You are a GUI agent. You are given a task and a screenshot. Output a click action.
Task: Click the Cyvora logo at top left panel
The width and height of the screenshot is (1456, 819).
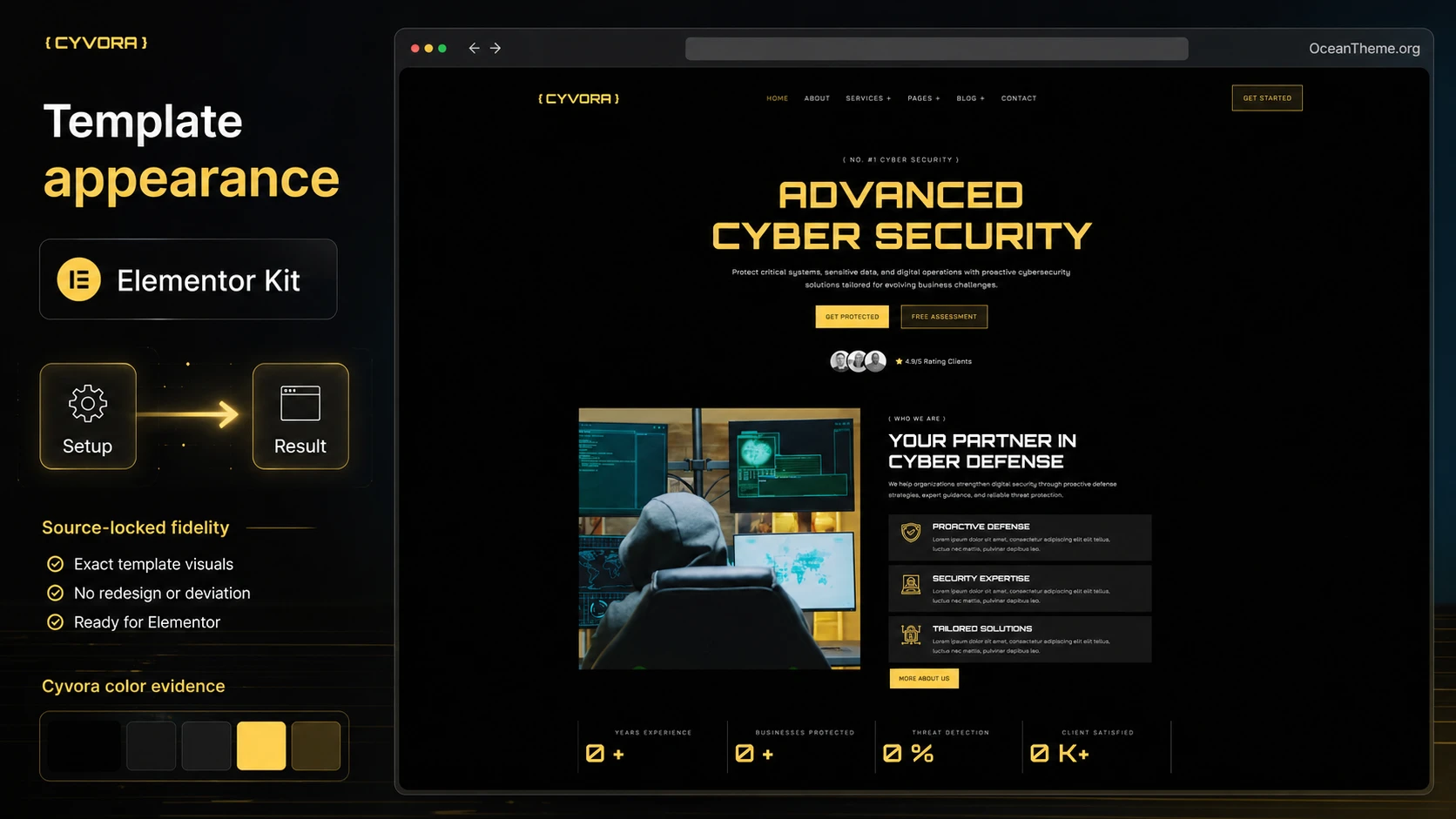[x=96, y=43]
